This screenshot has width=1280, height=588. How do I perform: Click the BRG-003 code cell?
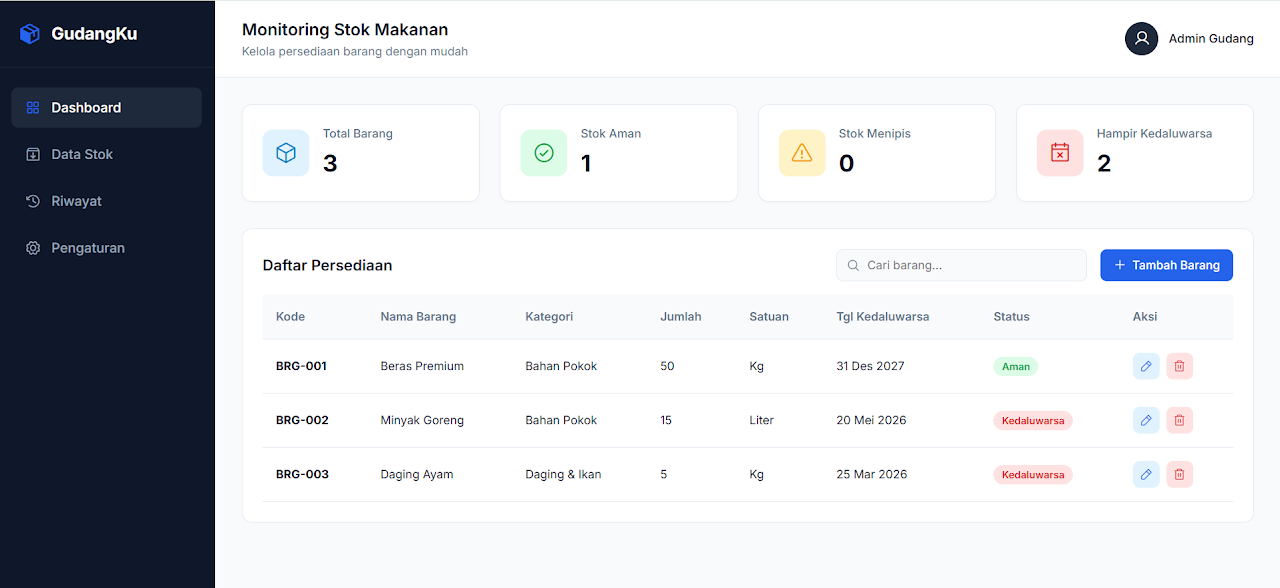[x=302, y=474]
